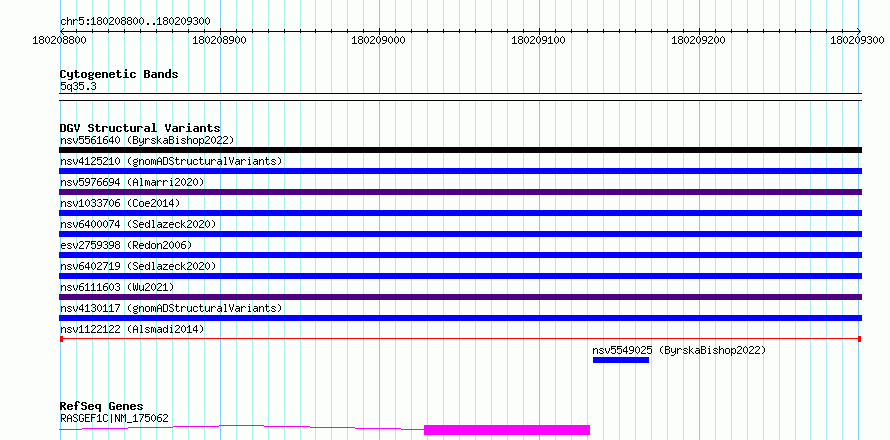890x440 pixels.
Task: Click the RASGEF1C|NM_175062 gene label
Action: click(114, 418)
